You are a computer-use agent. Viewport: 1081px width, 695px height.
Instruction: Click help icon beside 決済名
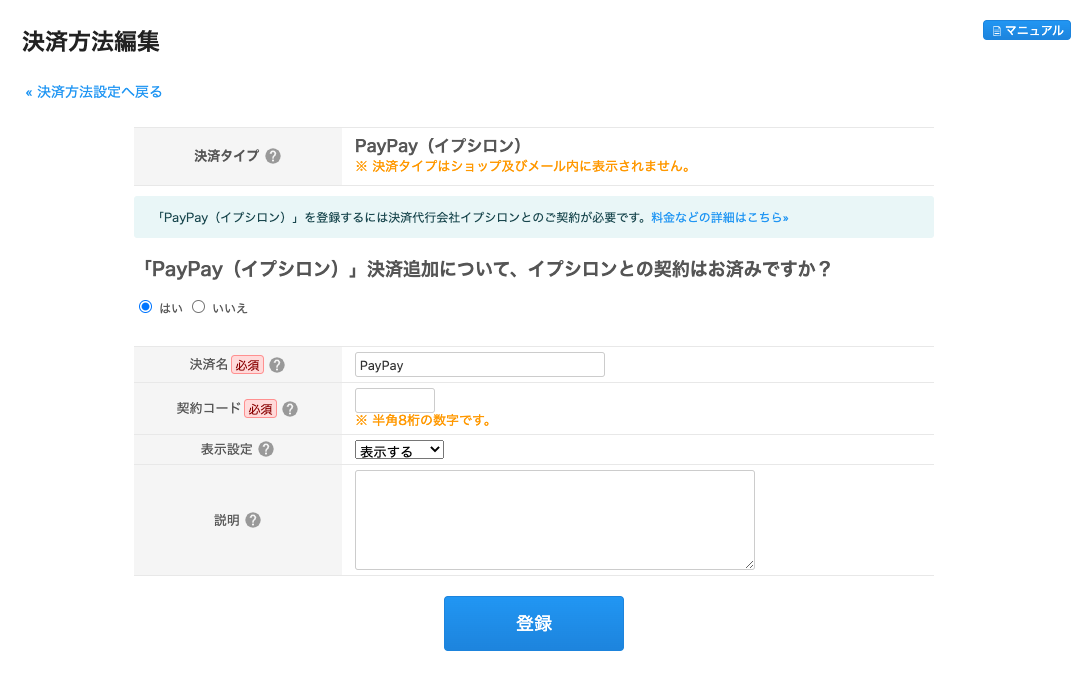[277, 365]
